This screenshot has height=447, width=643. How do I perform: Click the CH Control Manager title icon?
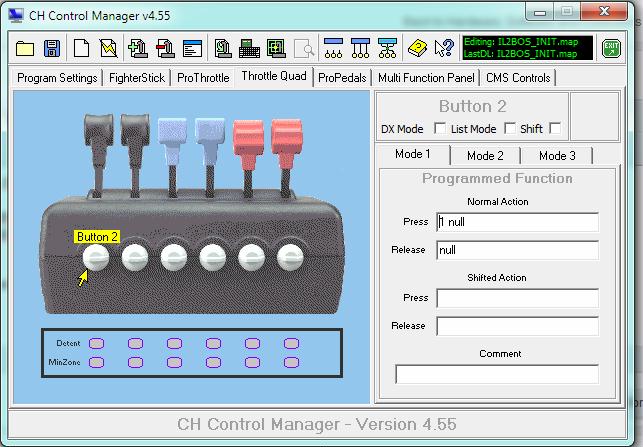coord(16,16)
